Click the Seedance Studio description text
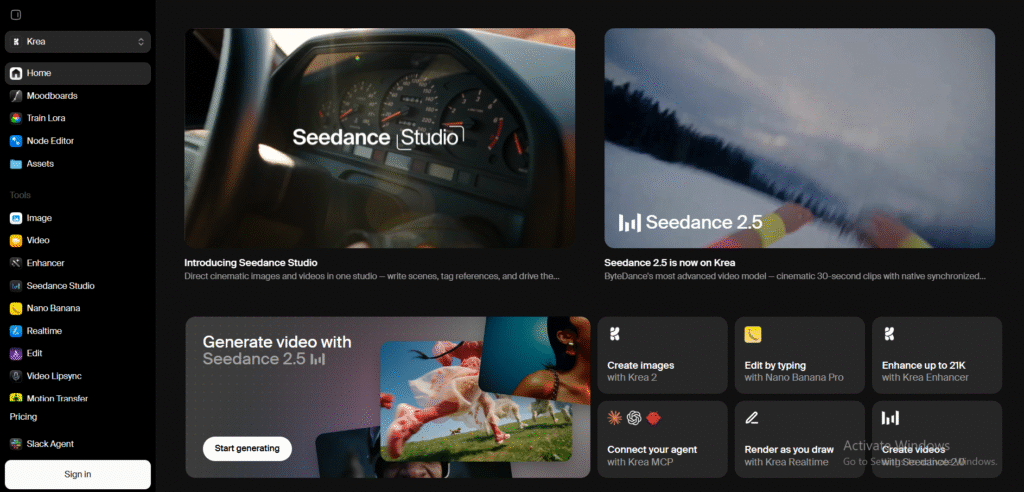 [372, 276]
